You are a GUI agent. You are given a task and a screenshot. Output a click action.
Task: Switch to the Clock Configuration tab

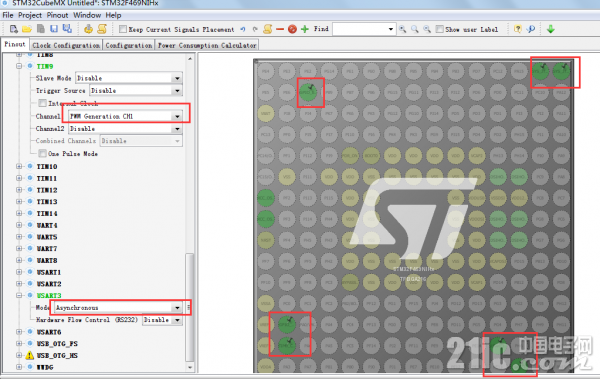tap(66, 45)
